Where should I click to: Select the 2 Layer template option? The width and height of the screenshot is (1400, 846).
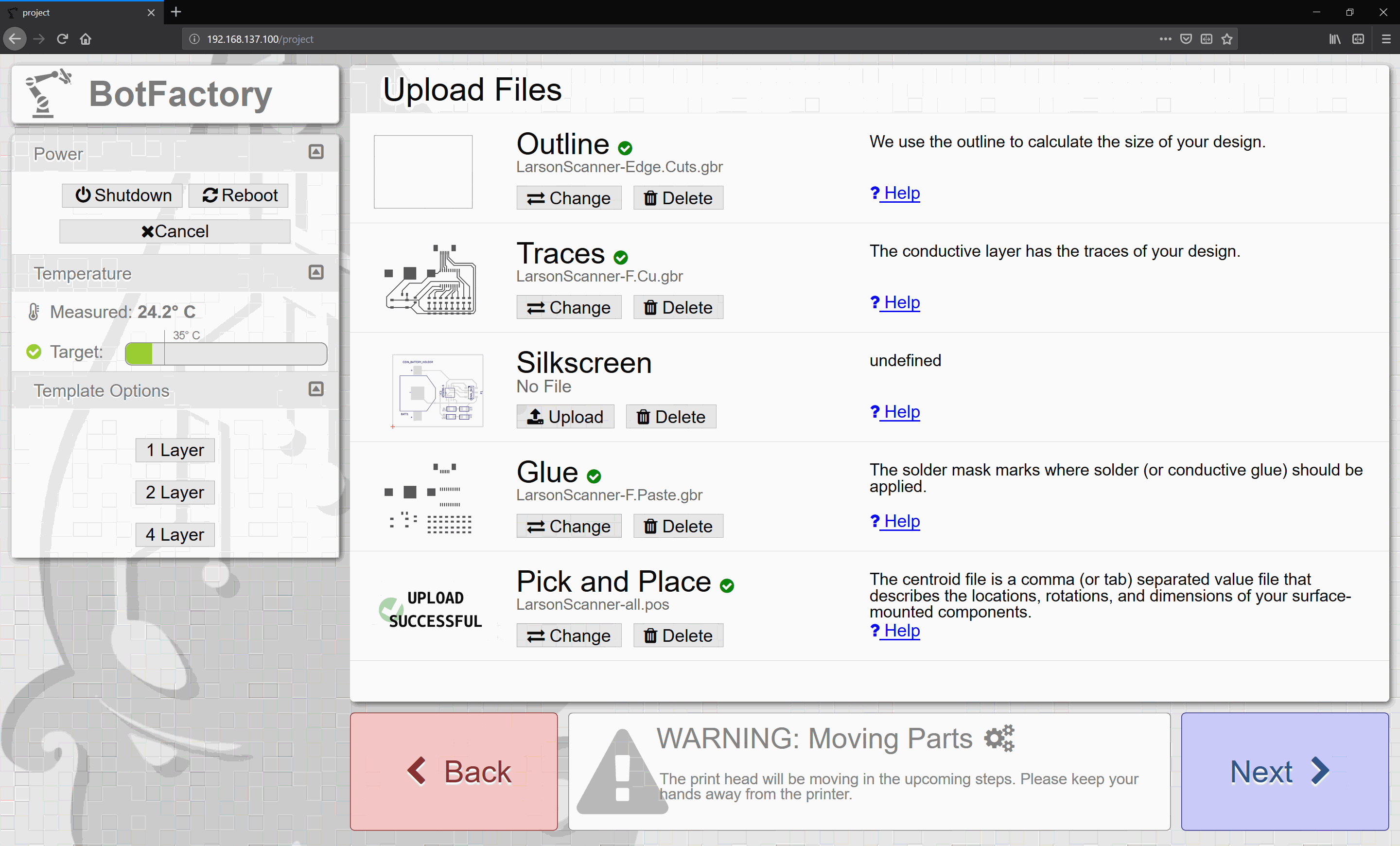tap(175, 492)
